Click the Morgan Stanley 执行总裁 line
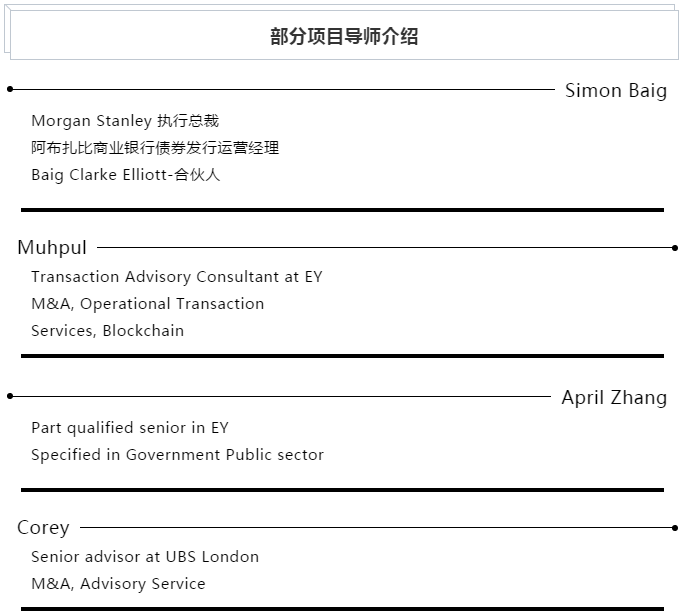 click(125, 121)
